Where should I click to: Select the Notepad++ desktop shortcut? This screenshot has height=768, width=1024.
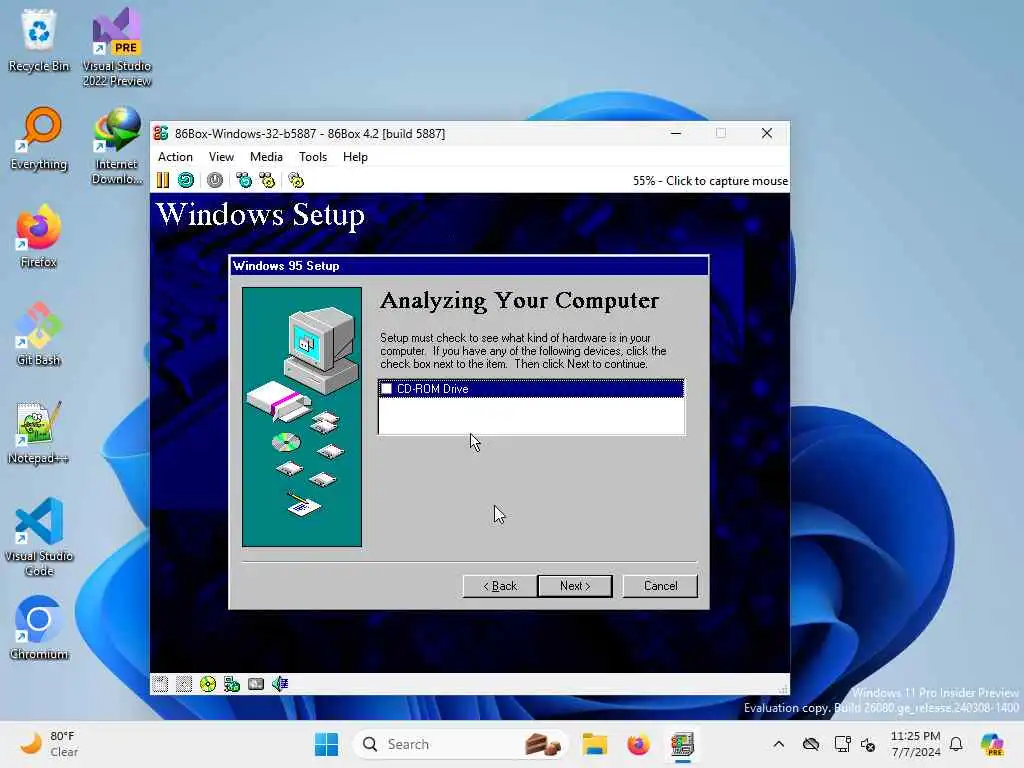[39, 433]
